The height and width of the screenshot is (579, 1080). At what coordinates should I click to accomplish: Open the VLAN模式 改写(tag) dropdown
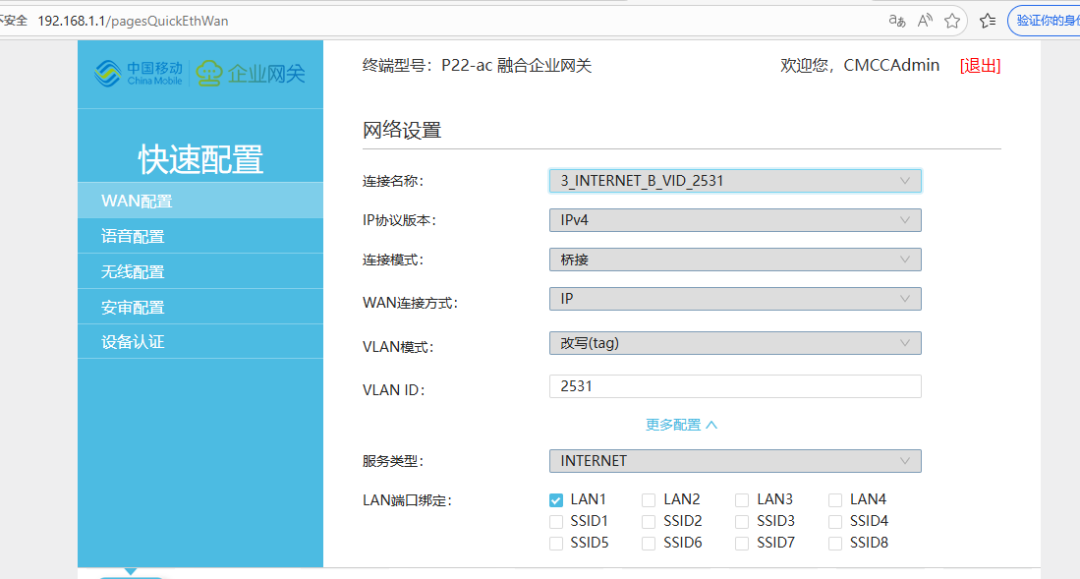click(x=735, y=343)
